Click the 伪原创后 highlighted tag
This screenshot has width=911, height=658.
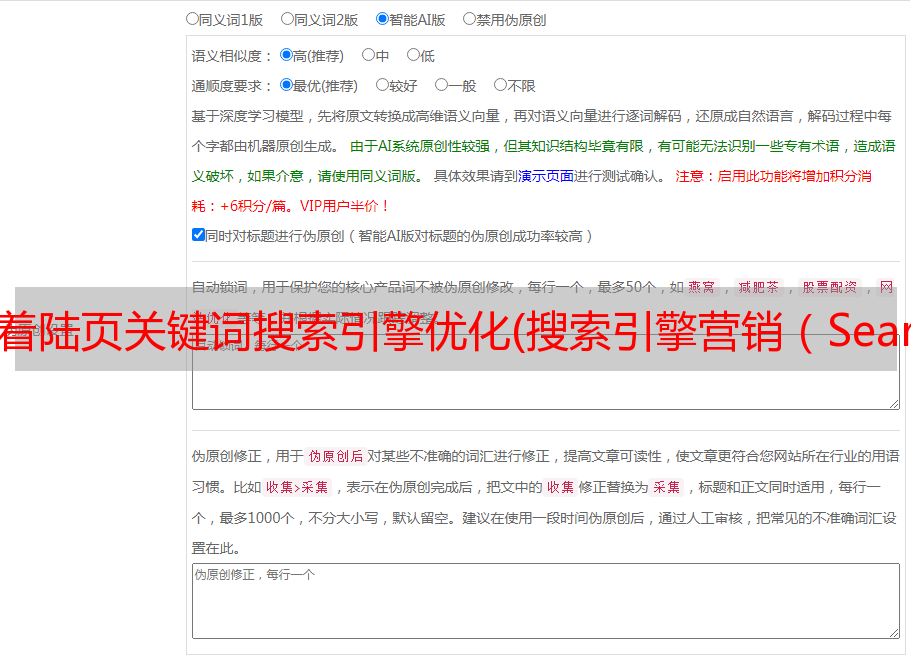coord(336,456)
